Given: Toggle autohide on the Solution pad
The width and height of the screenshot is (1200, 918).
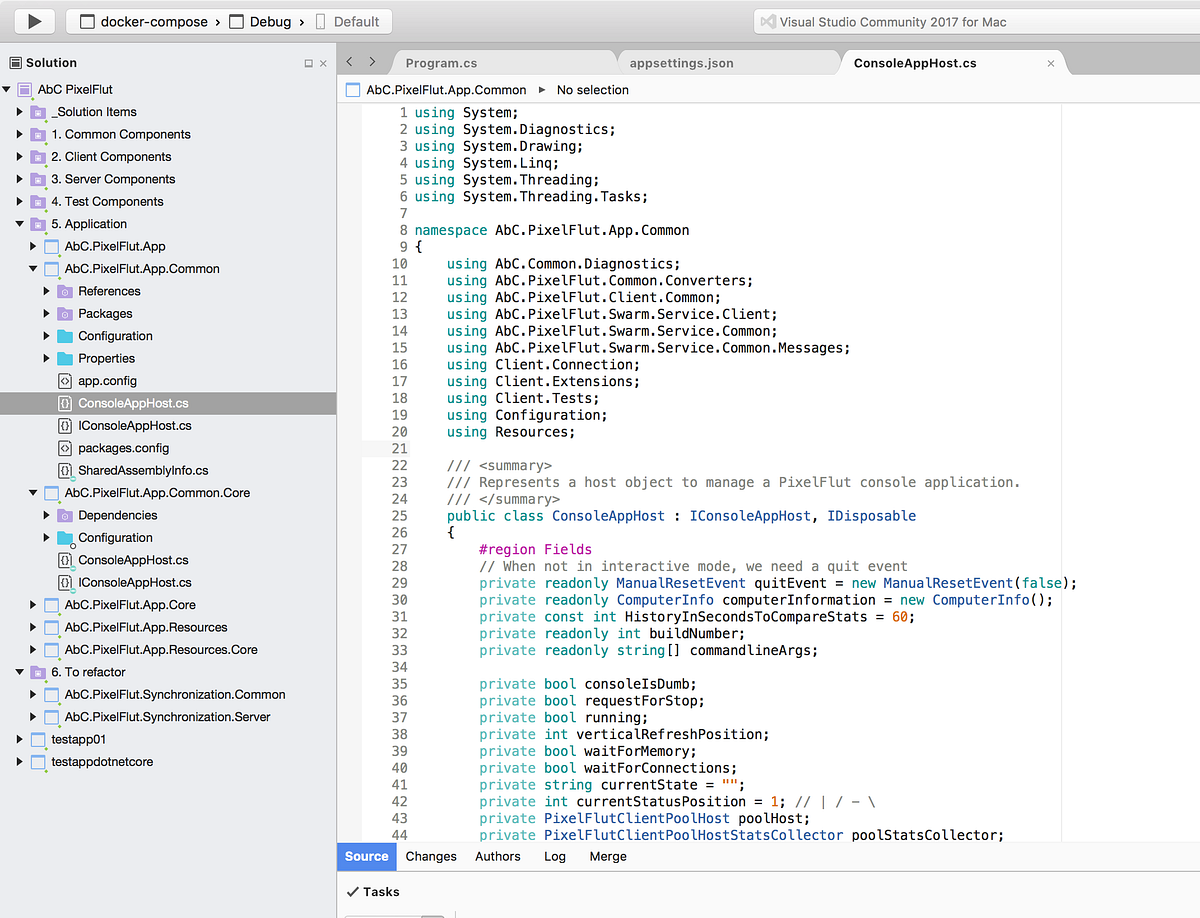Looking at the screenshot, I should (x=308, y=63).
